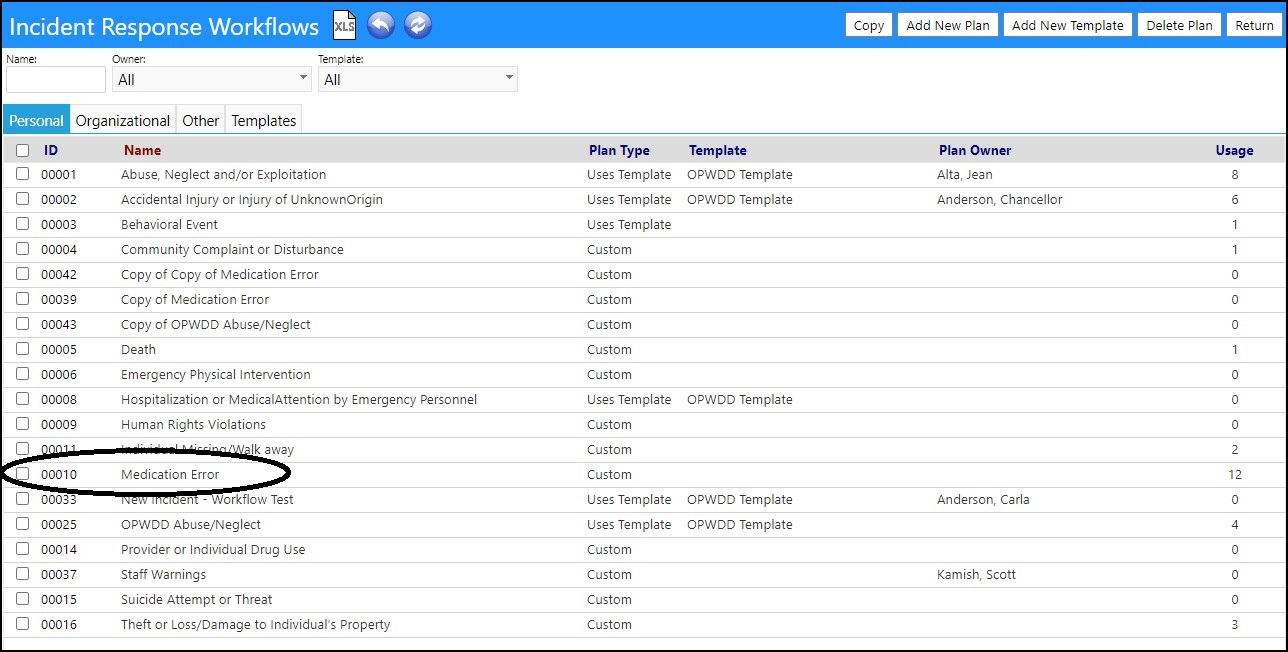Viewport: 1288px width, 652px height.
Task: Click the blue refresh icon
Action: pos(418,25)
